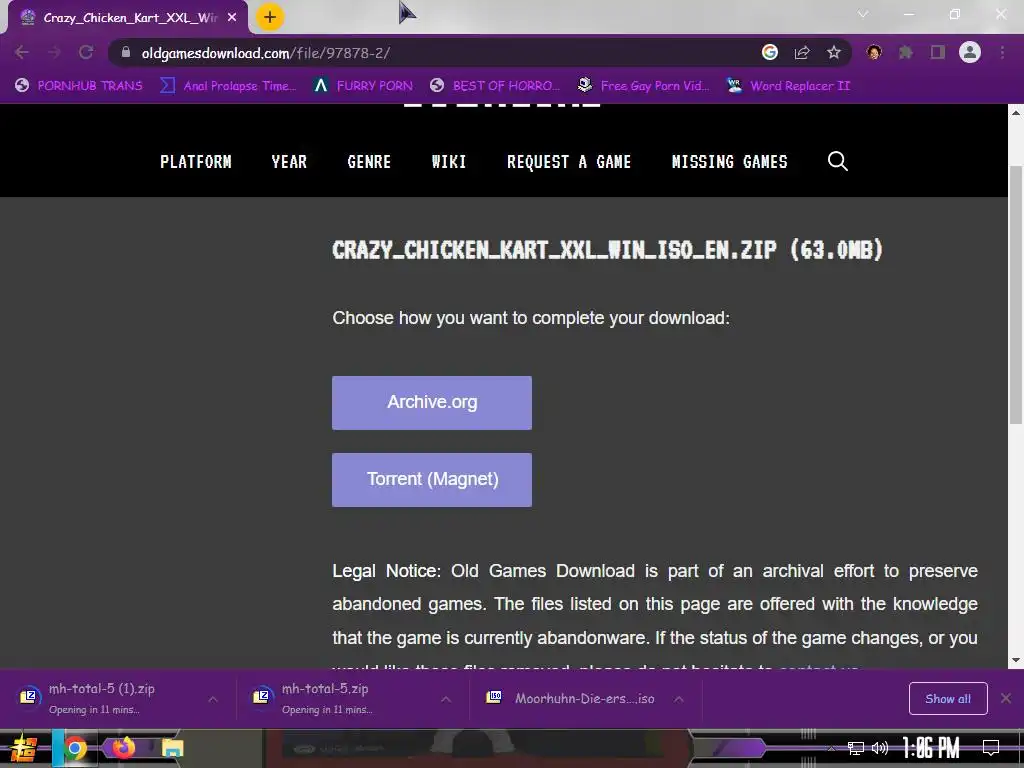Screen dimensions: 1024x768
Task: Click the 1:06 PM clock
Action: coord(931,747)
